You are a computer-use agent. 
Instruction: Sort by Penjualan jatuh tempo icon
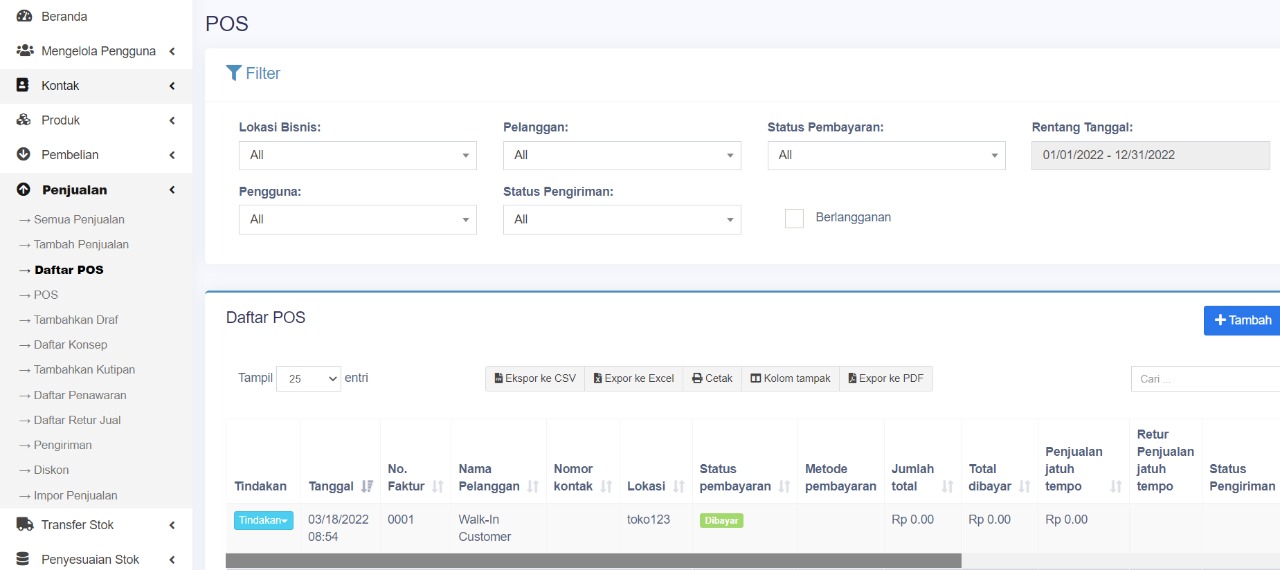tap(1116, 486)
